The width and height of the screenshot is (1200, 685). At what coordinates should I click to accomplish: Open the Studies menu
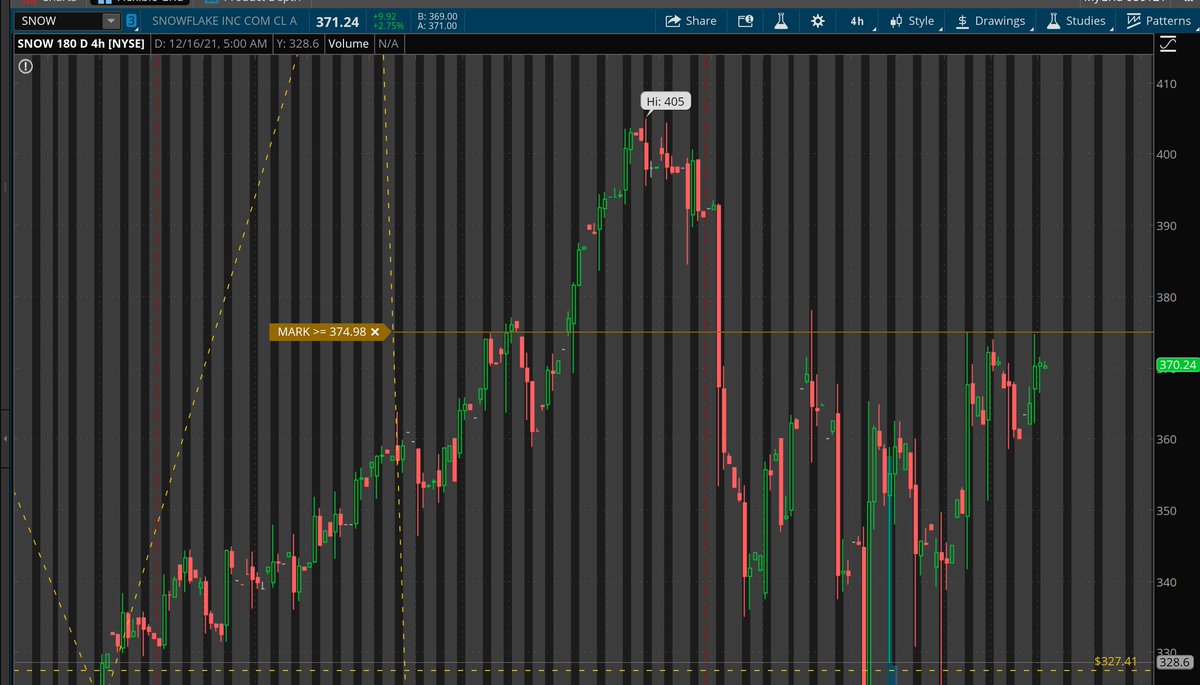(x=1076, y=21)
